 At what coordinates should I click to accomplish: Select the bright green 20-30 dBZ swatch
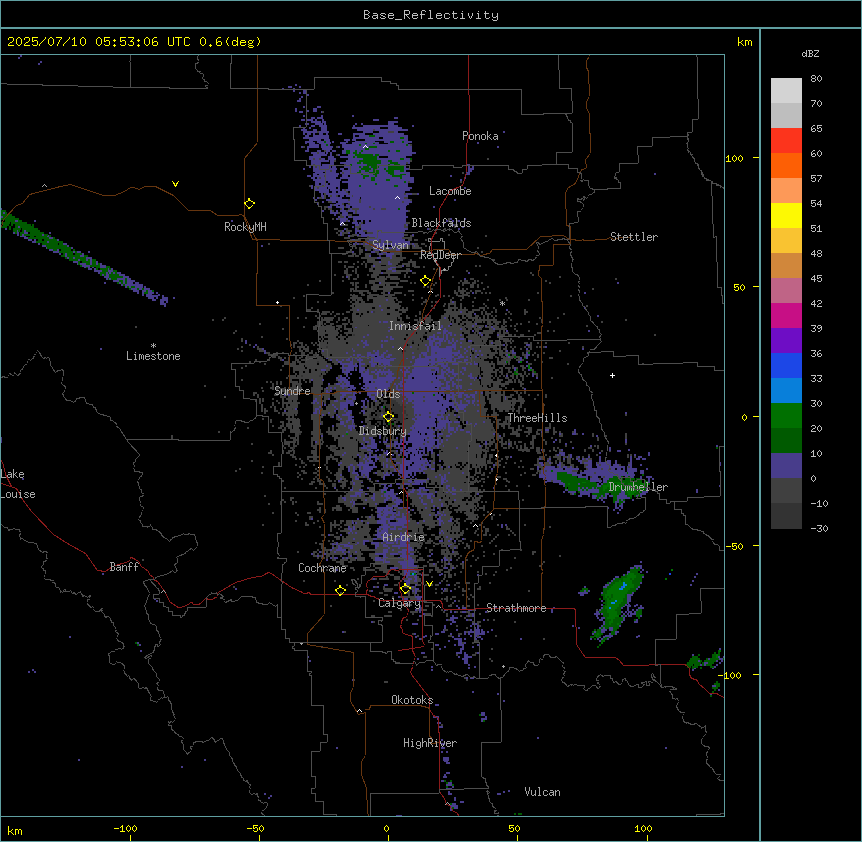[x=786, y=416]
